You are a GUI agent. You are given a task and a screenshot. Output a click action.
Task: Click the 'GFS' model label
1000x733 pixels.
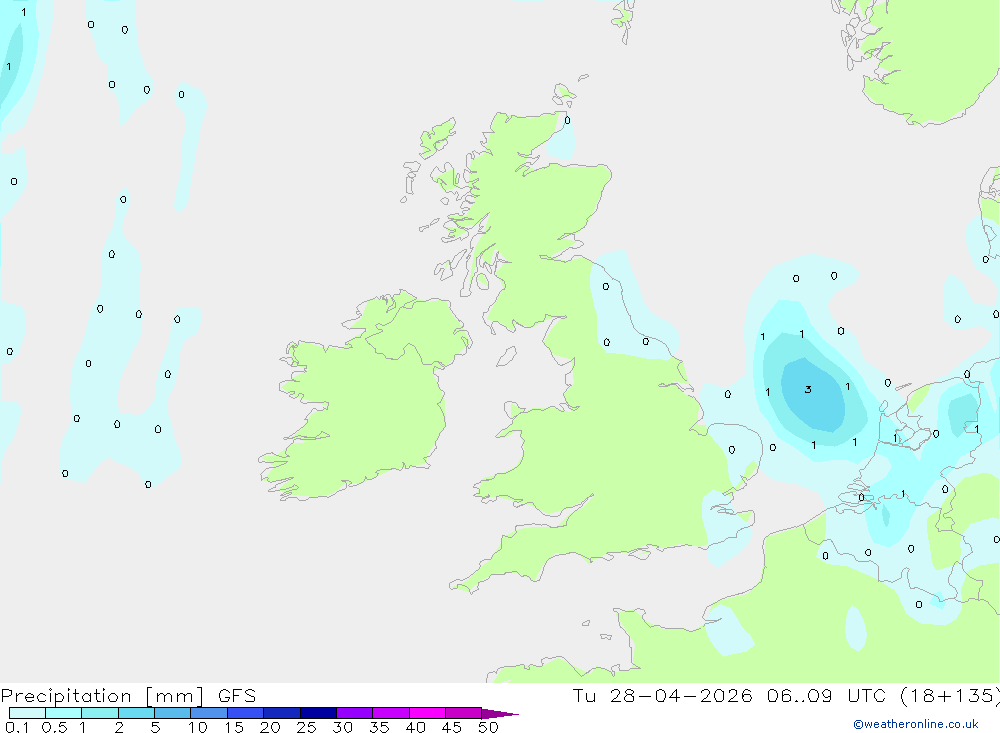click(237, 696)
